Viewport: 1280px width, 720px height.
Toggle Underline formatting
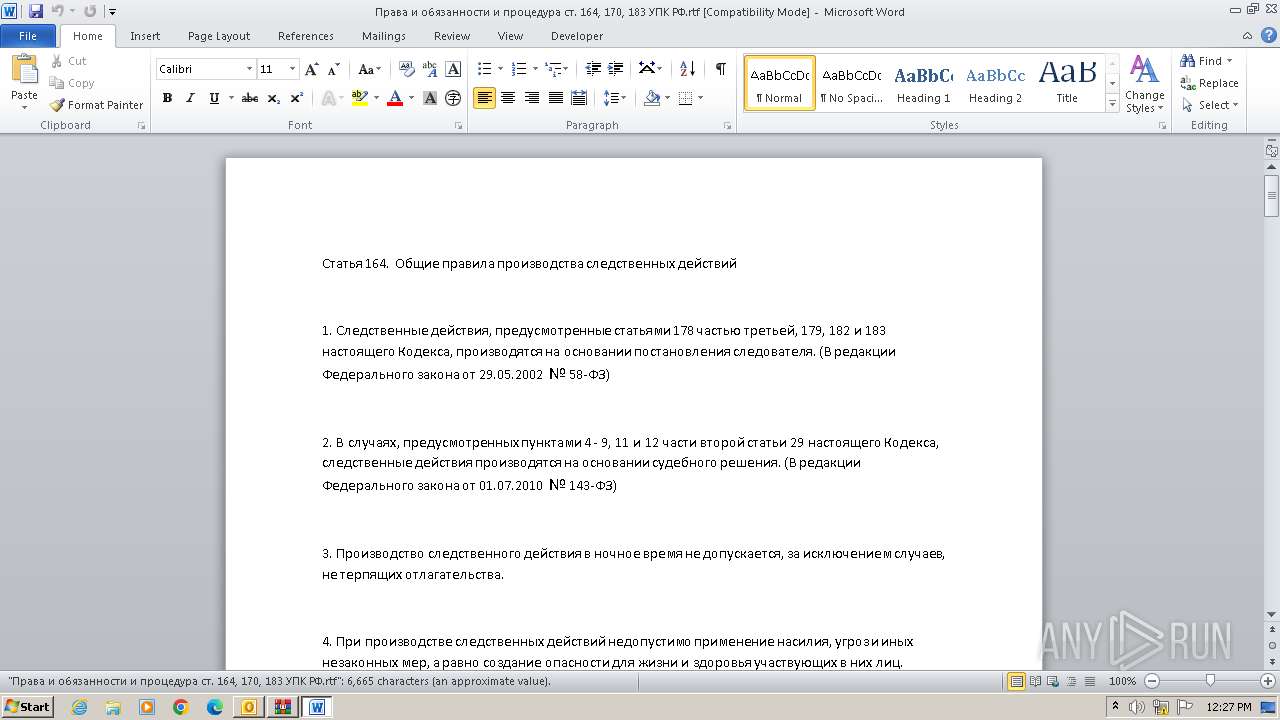pos(214,98)
